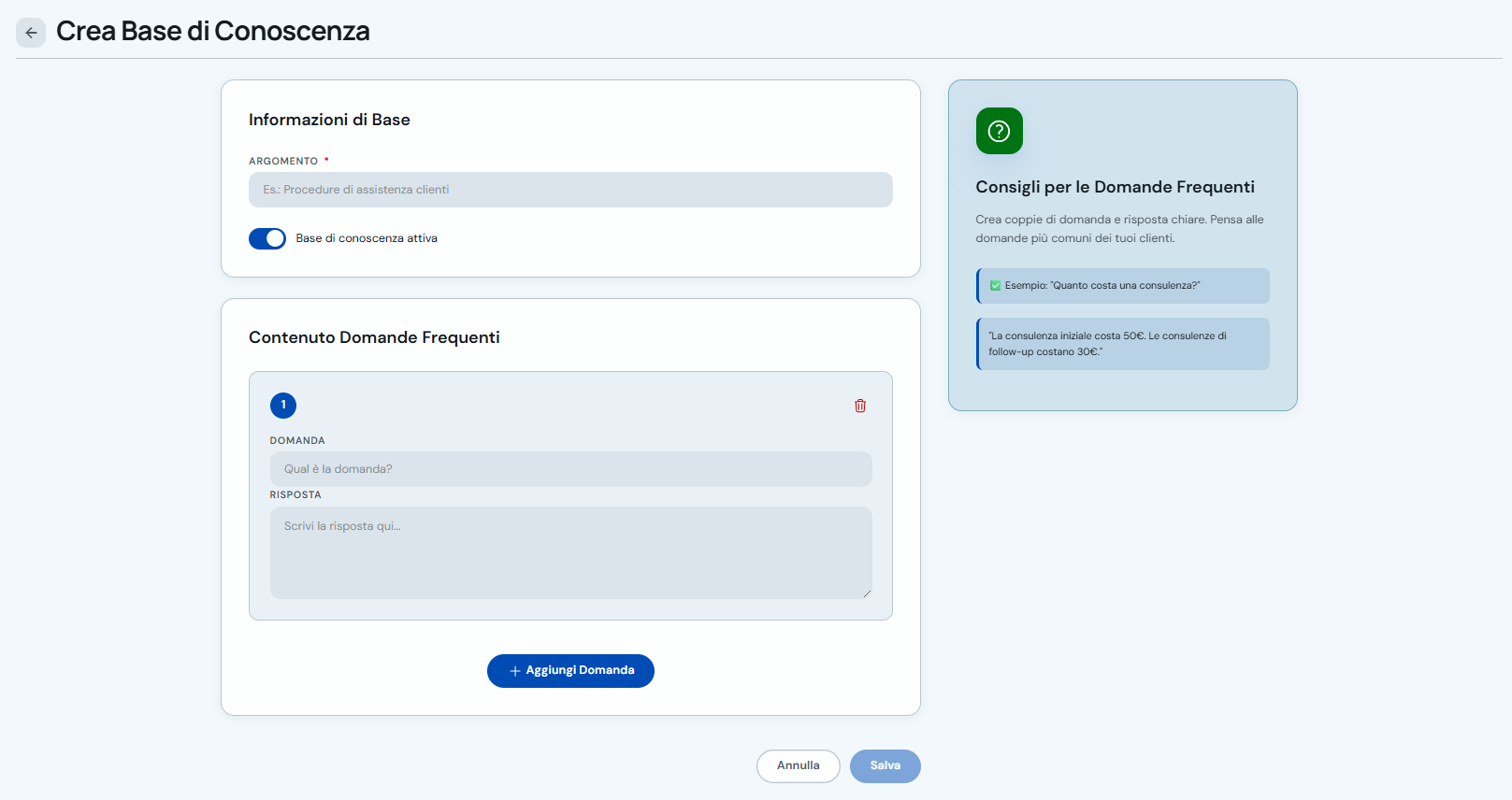The height and width of the screenshot is (800, 1512).
Task: Click the 'Quanto costa una consulenza' example
Action: (1123, 286)
